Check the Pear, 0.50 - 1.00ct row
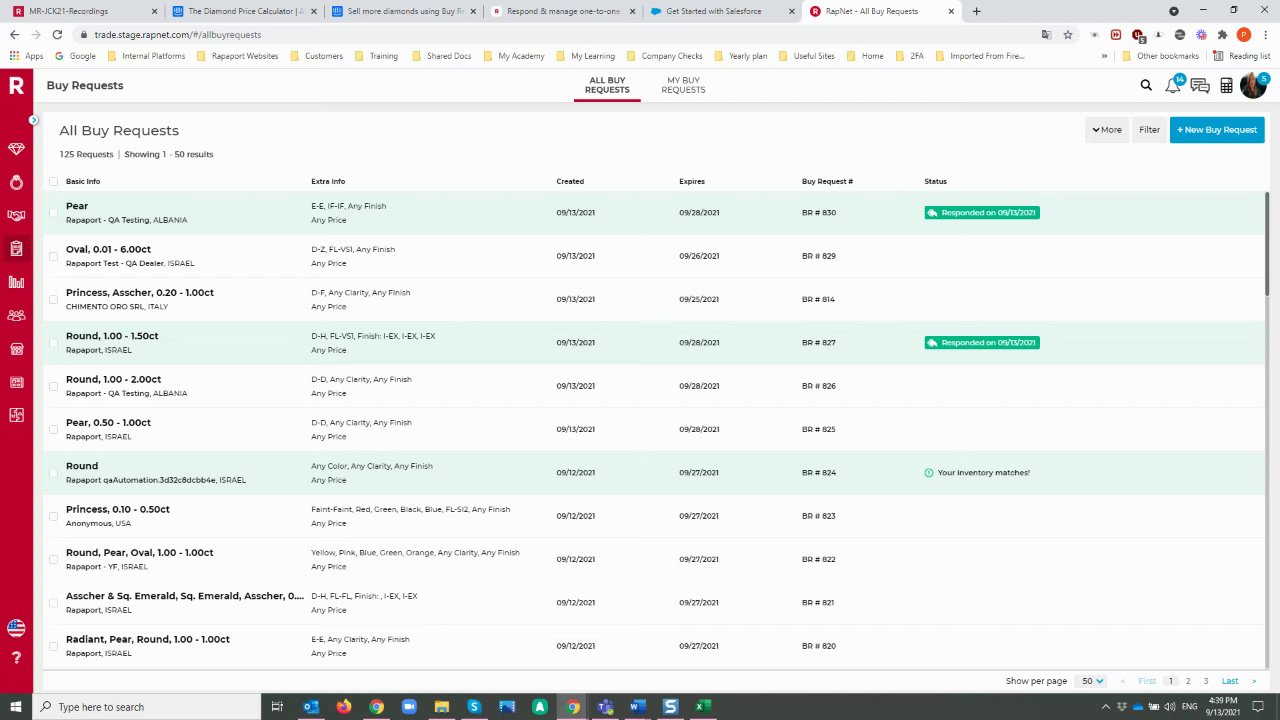Image resolution: width=1280 pixels, height=720 pixels. pos(53,429)
